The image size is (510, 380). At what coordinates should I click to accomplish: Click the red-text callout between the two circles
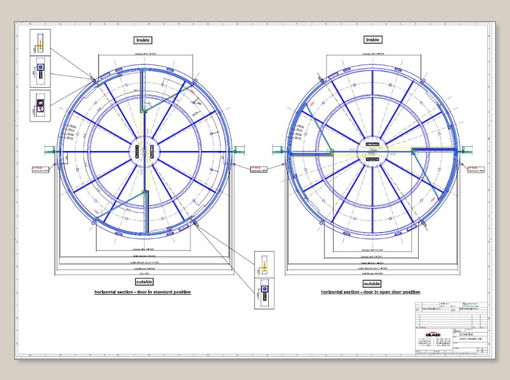click(x=259, y=169)
